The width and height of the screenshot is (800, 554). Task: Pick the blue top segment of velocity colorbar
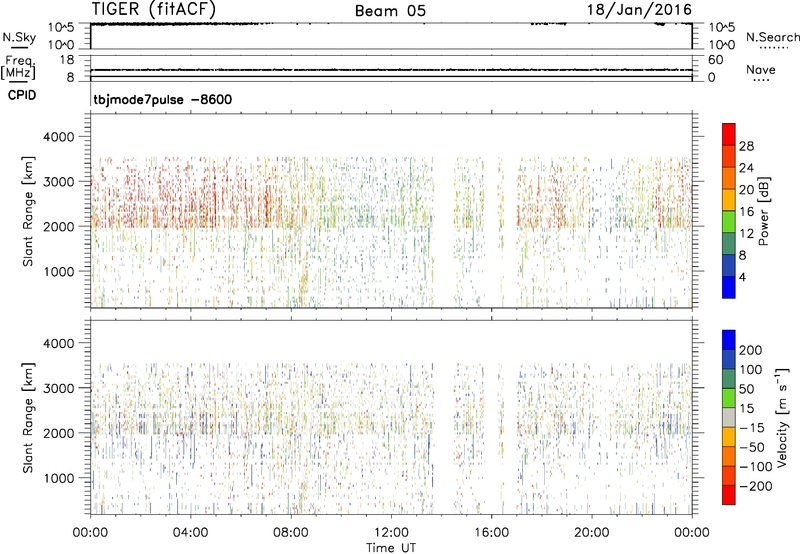click(729, 340)
